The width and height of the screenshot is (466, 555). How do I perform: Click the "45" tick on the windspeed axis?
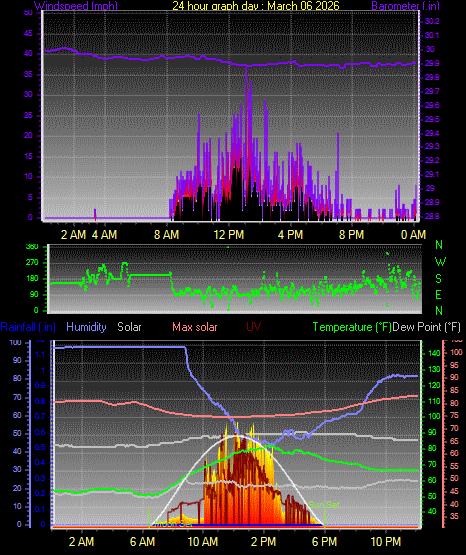coord(28,34)
